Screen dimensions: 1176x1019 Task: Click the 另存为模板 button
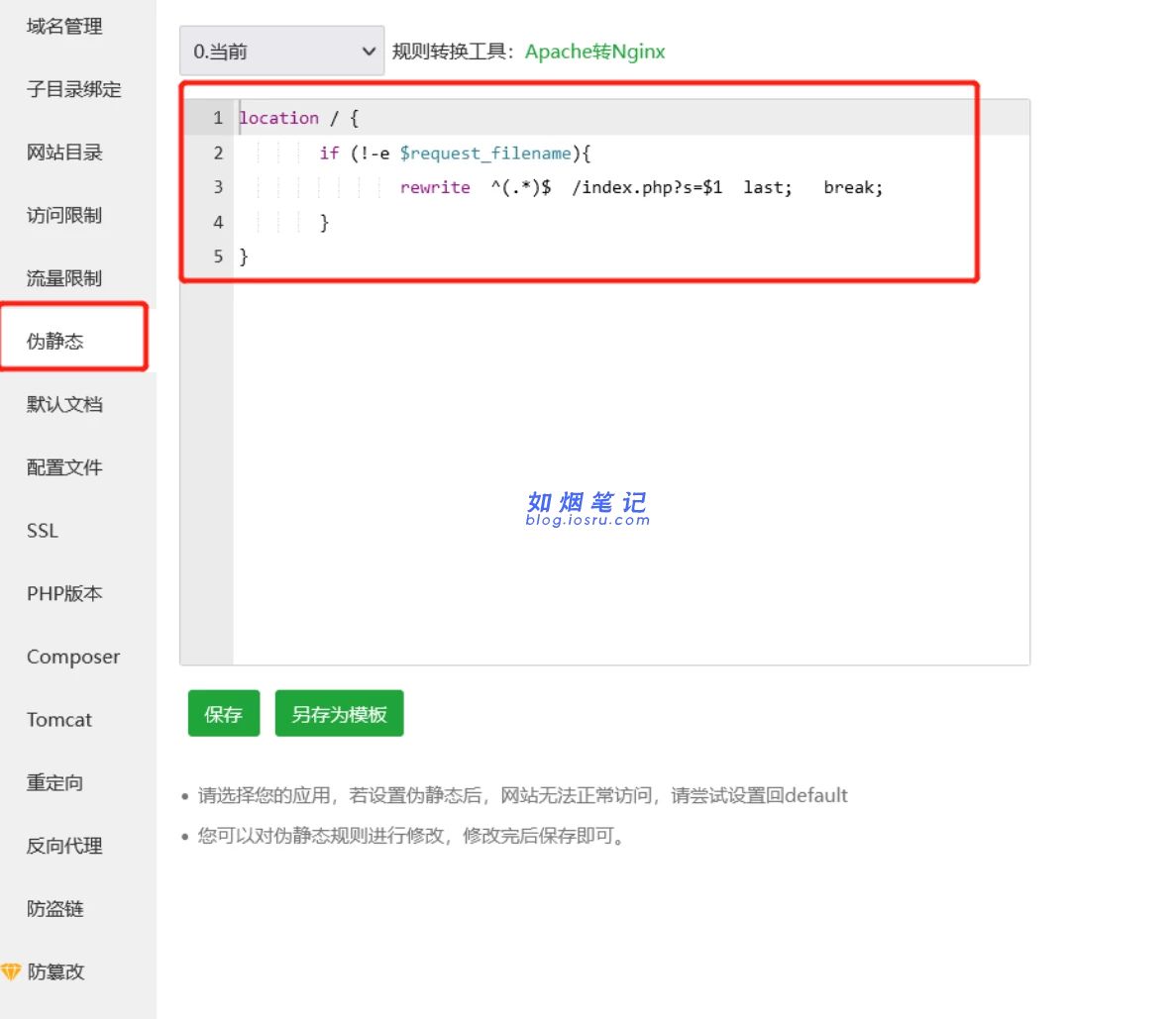[x=339, y=713]
